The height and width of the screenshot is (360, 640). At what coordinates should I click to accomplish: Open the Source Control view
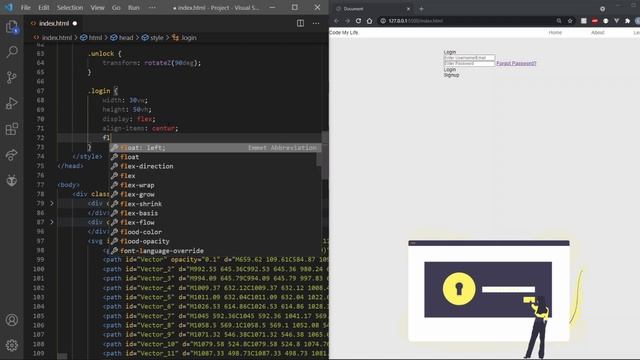(x=12, y=78)
